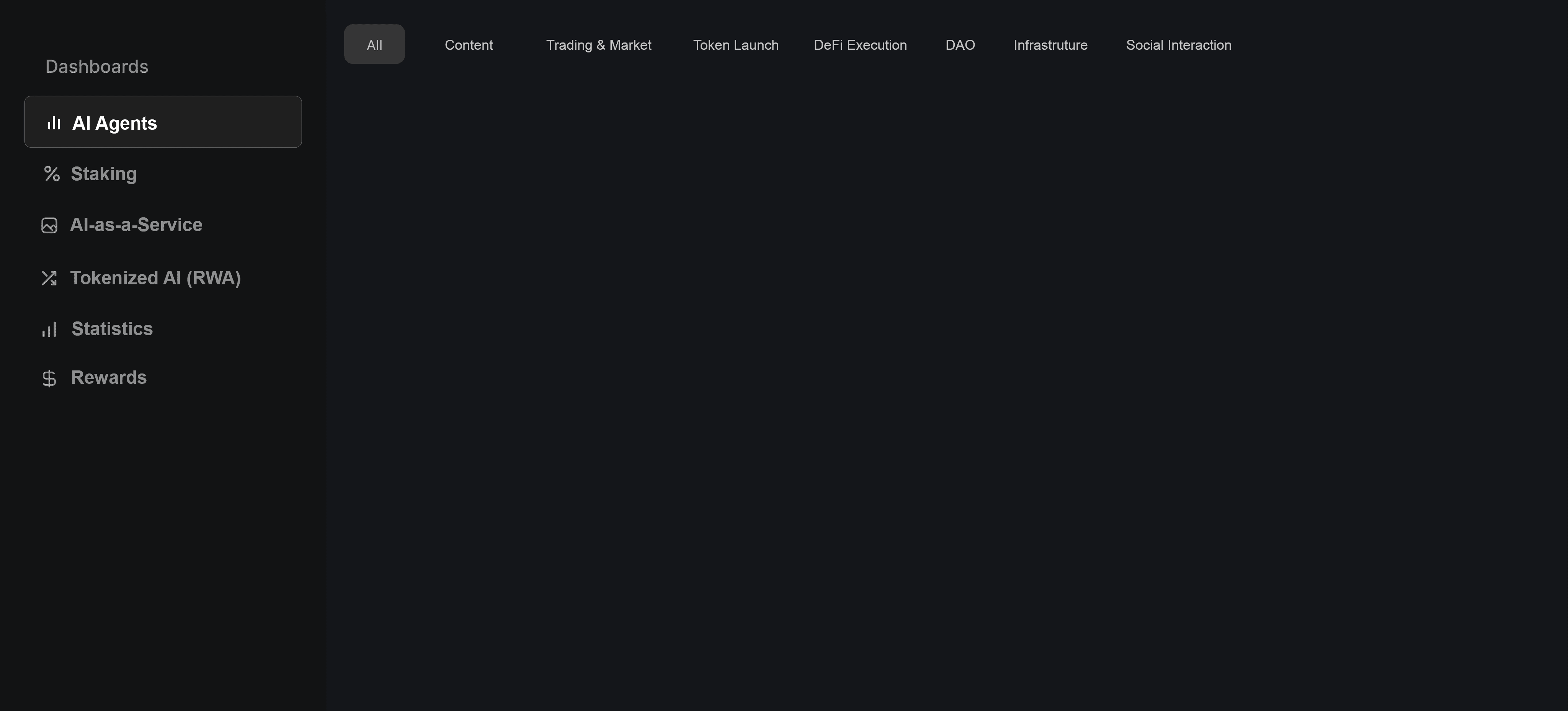Filter by Trading & Market category
The width and height of the screenshot is (1568, 711).
pos(598,45)
